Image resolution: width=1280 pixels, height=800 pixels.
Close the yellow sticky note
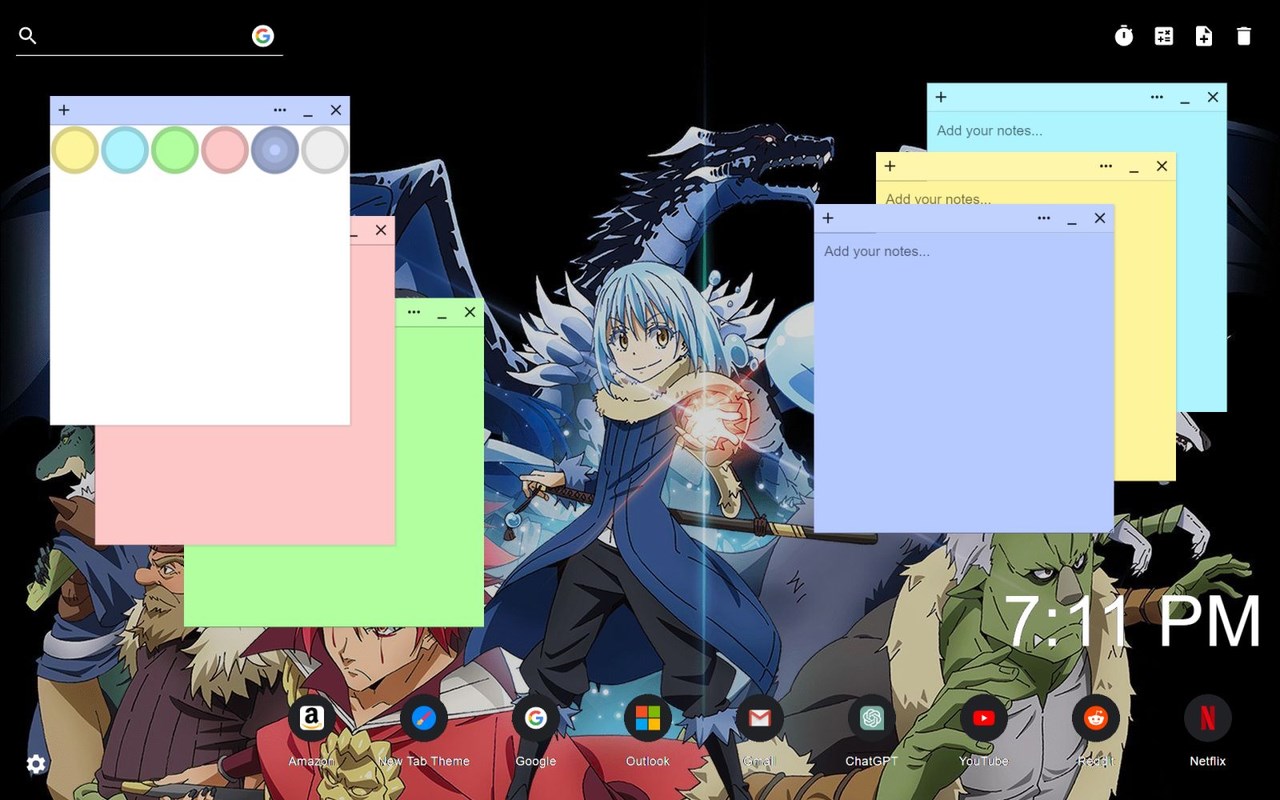(x=1162, y=166)
